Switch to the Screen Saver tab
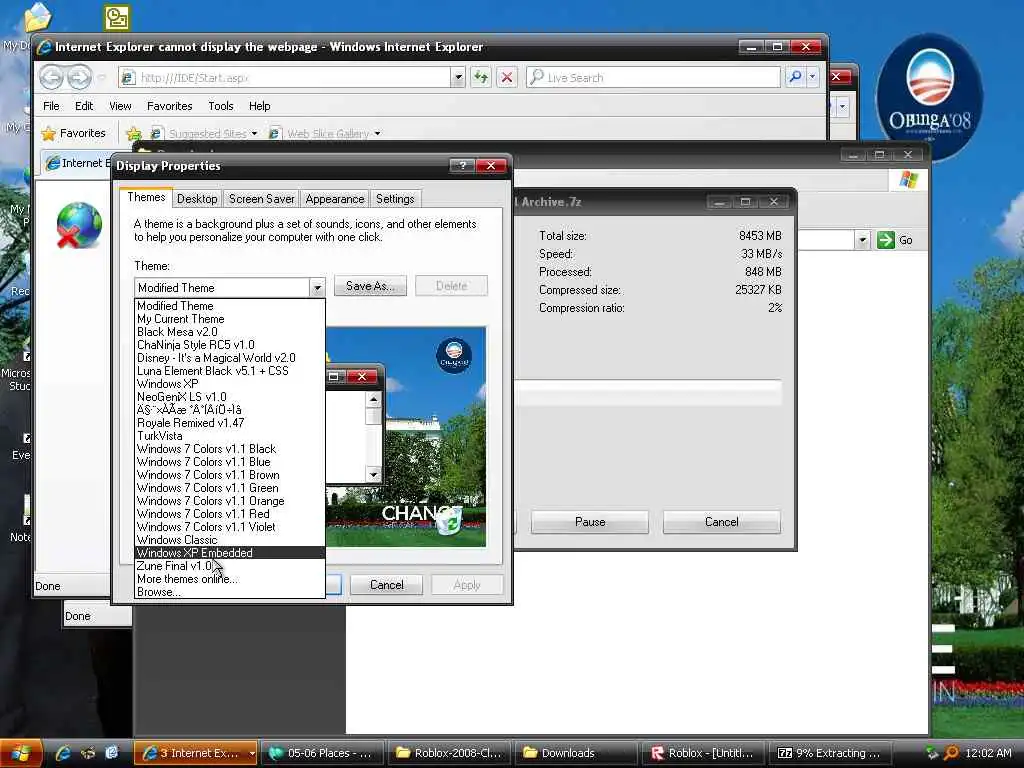Screen dimensions: 1024x768 point(261,199)
